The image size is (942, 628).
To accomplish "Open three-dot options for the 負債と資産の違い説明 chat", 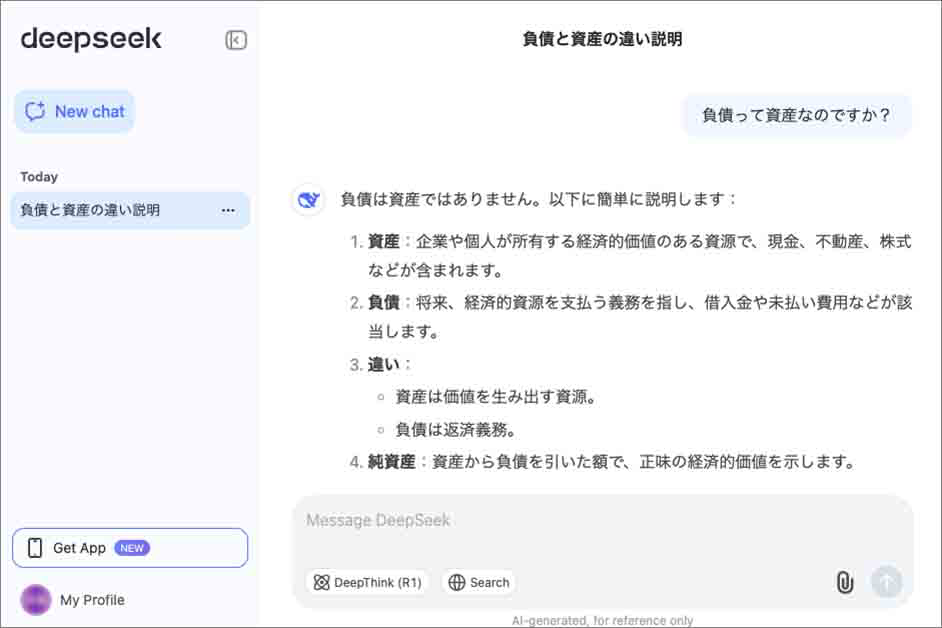I will point(228,211).
